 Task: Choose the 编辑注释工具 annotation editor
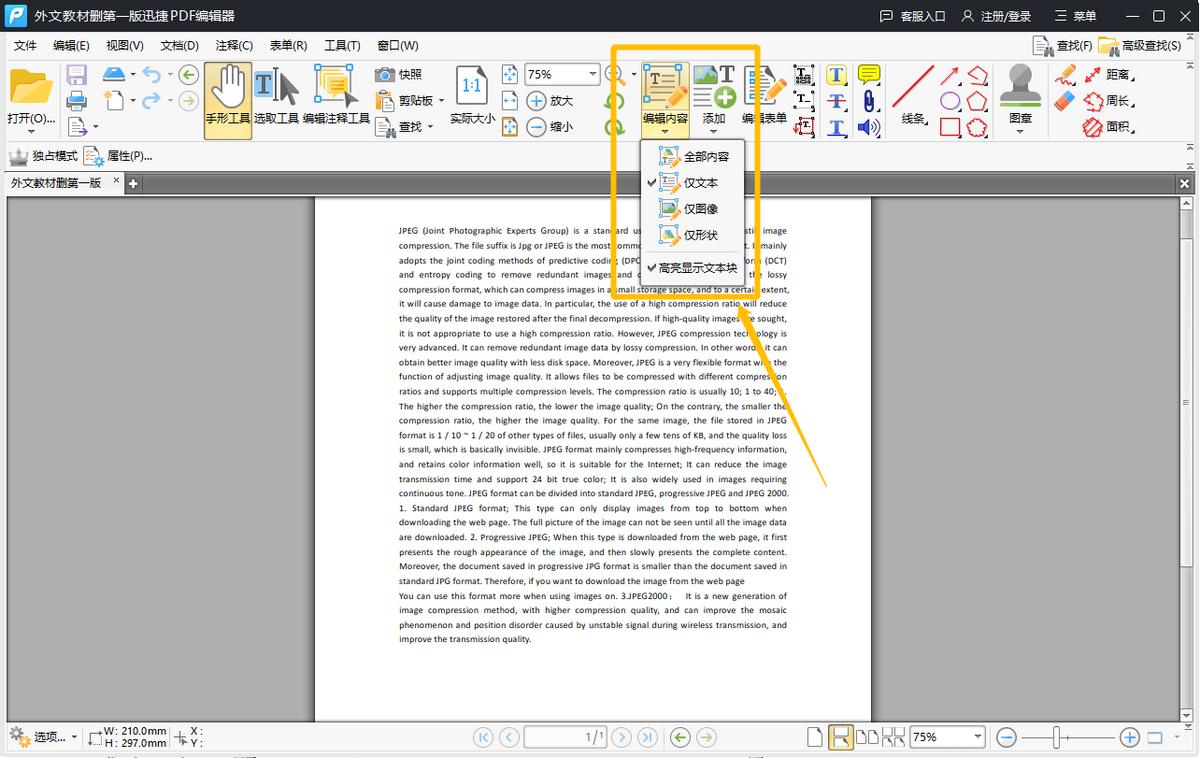click(336, 98)
